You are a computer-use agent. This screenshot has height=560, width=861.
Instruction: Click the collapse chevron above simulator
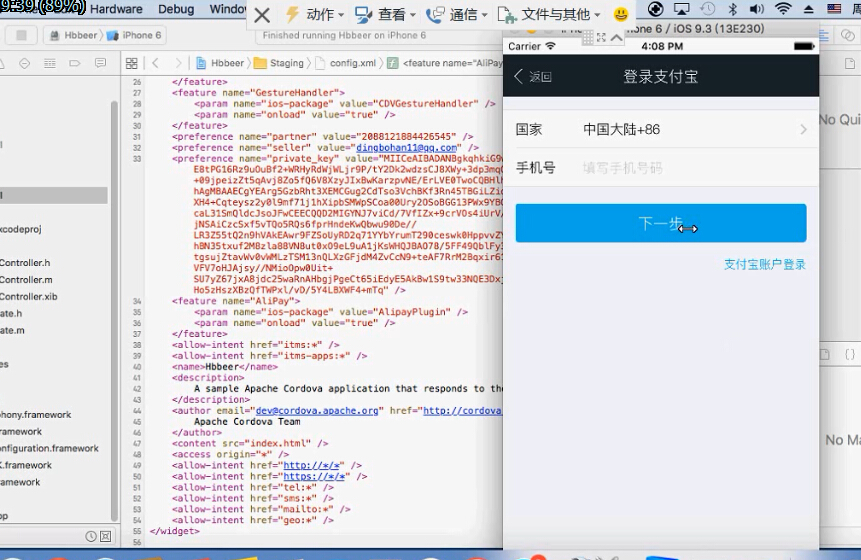point(617,37)
